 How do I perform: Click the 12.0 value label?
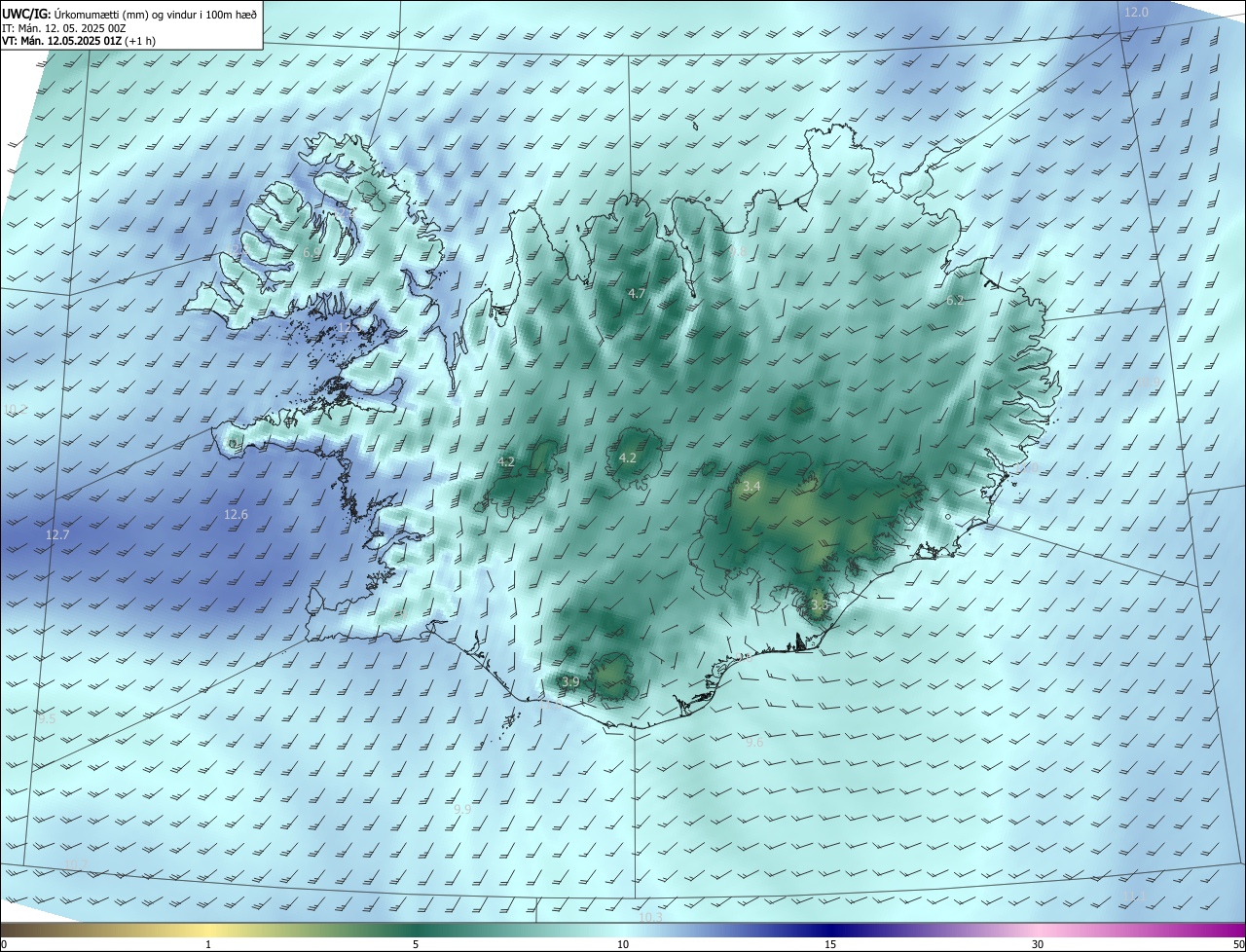click(x=1137, y=12)
